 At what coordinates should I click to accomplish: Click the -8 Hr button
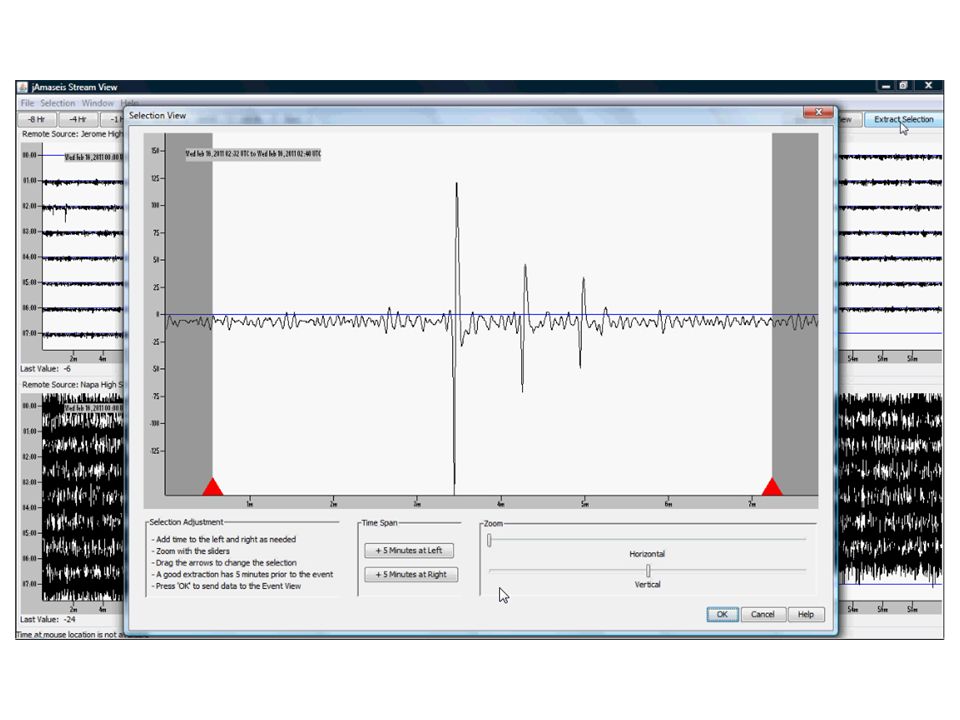(x=37, y=119)
